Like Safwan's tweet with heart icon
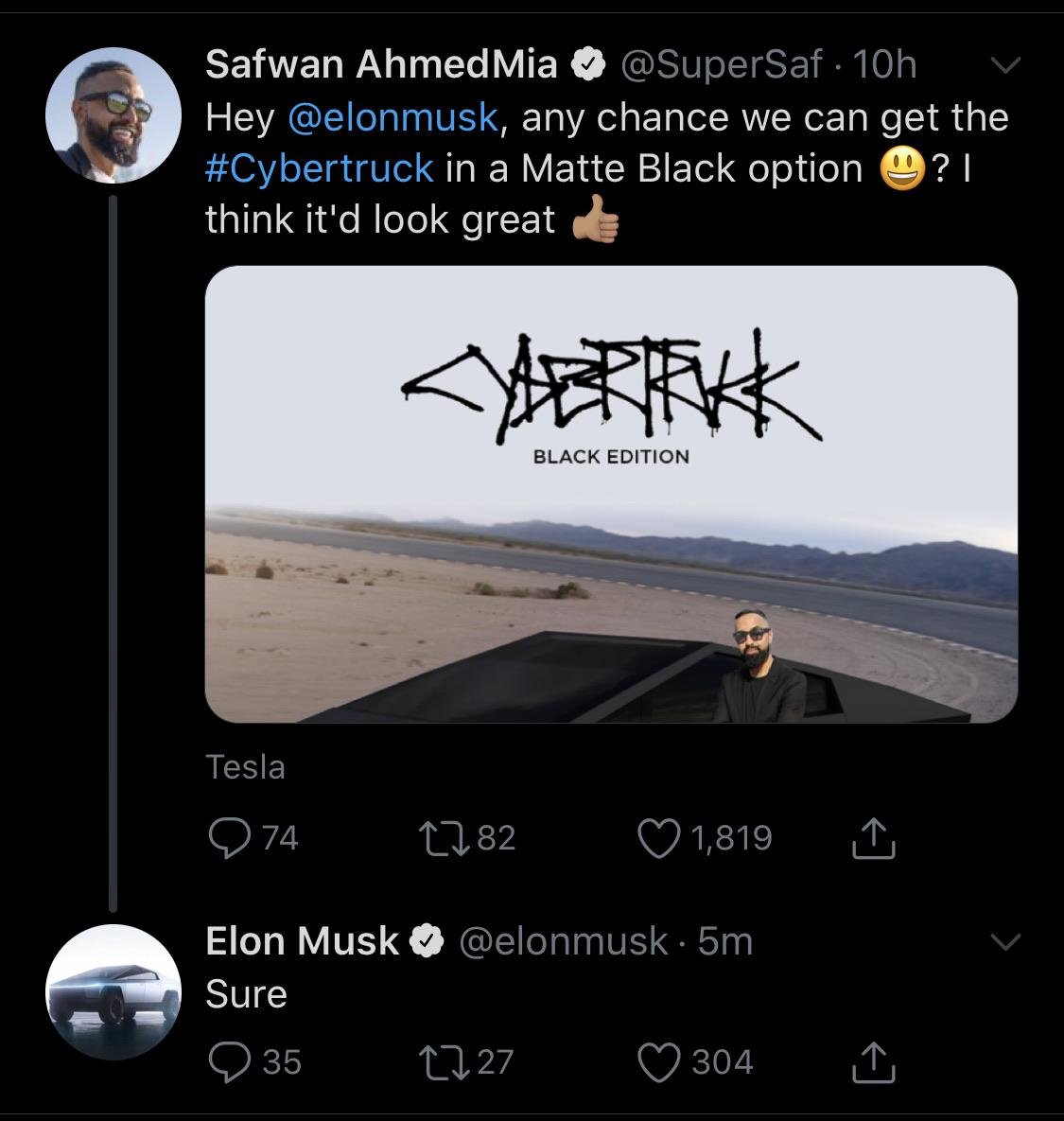Image resolution: width=1064 pixels, height=1121 pixels. pos(658,838)
